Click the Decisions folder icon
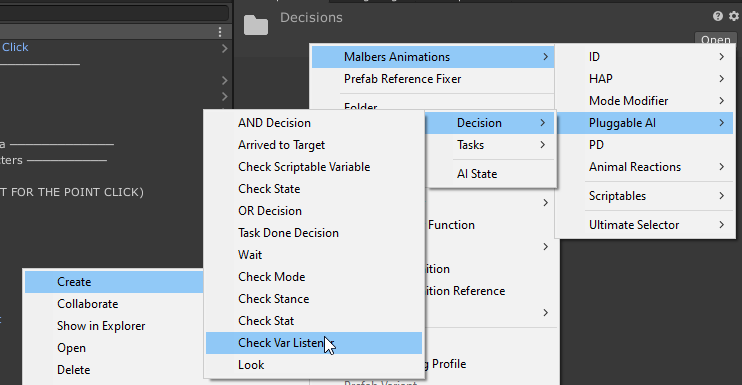The image size is (742, 385). point(256,25)
